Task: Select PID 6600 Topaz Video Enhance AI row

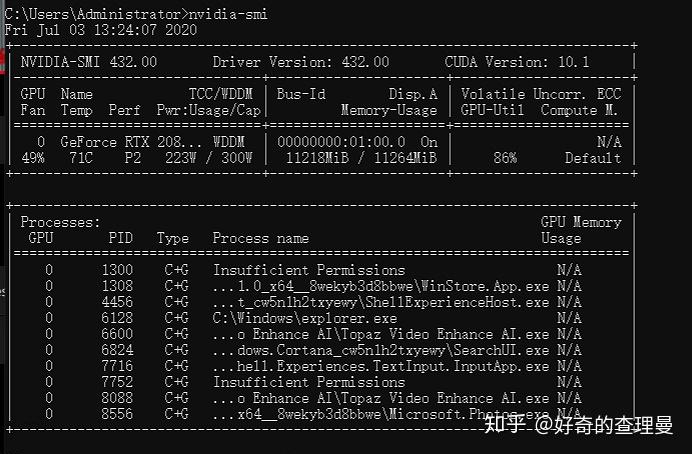Action: click(313, 334)
